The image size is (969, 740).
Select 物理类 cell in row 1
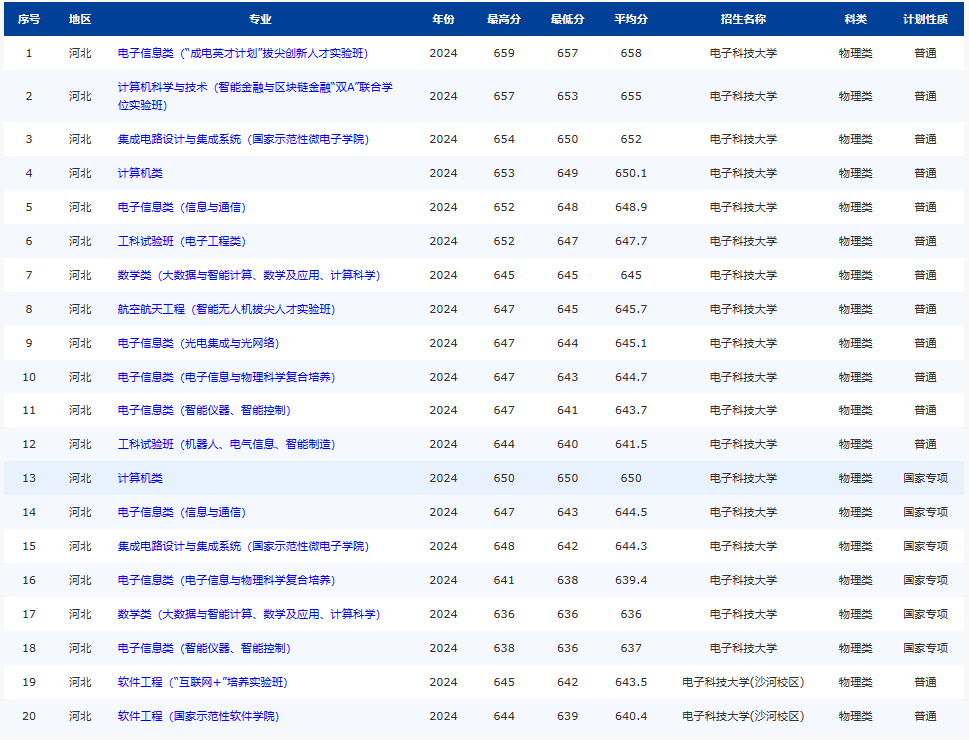(856, 53)
